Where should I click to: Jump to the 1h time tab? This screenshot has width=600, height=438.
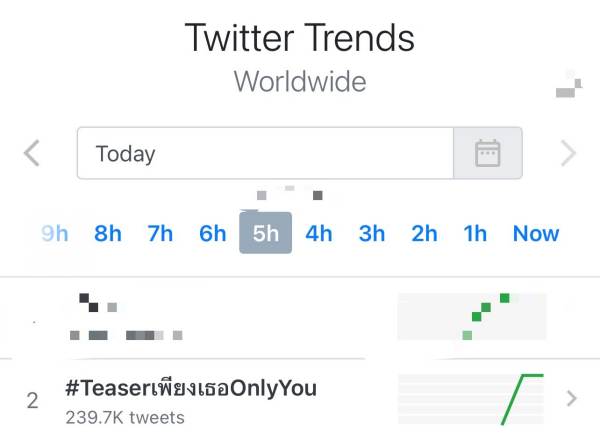coord(475,233)
